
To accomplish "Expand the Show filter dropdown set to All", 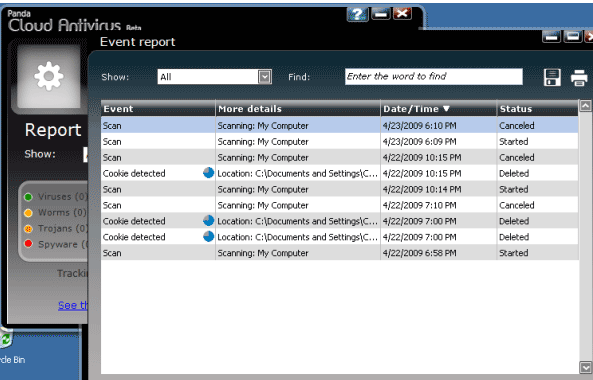I will 265,77.
